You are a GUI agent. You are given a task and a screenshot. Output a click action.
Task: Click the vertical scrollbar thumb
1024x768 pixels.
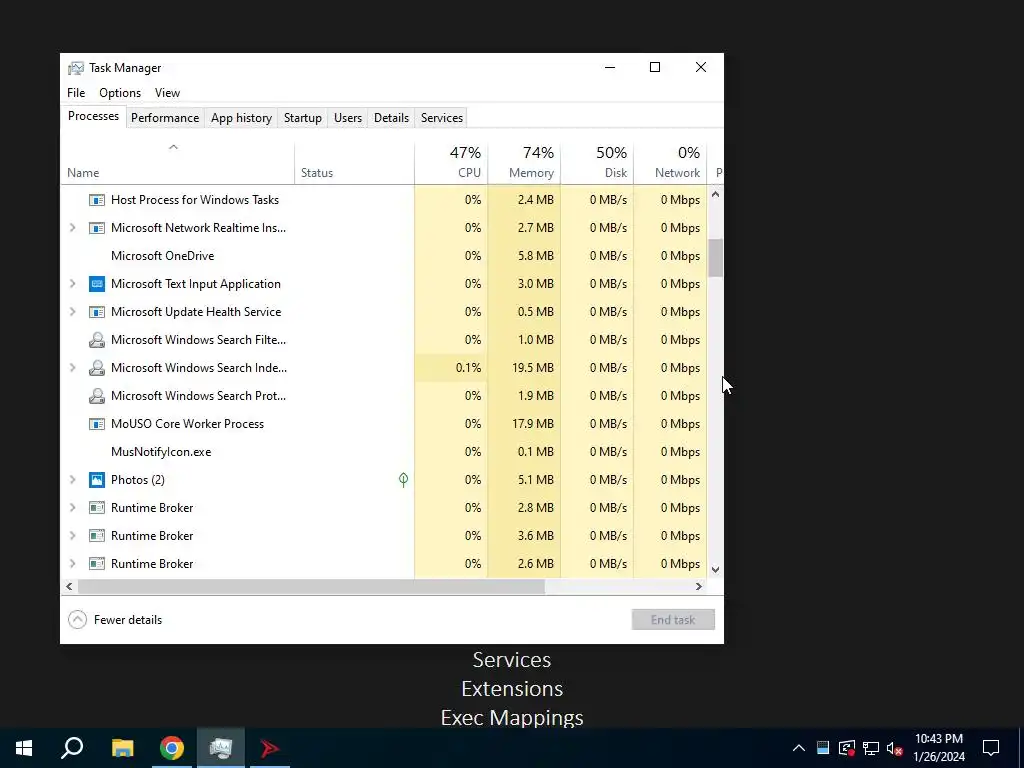tap(715, 257)
